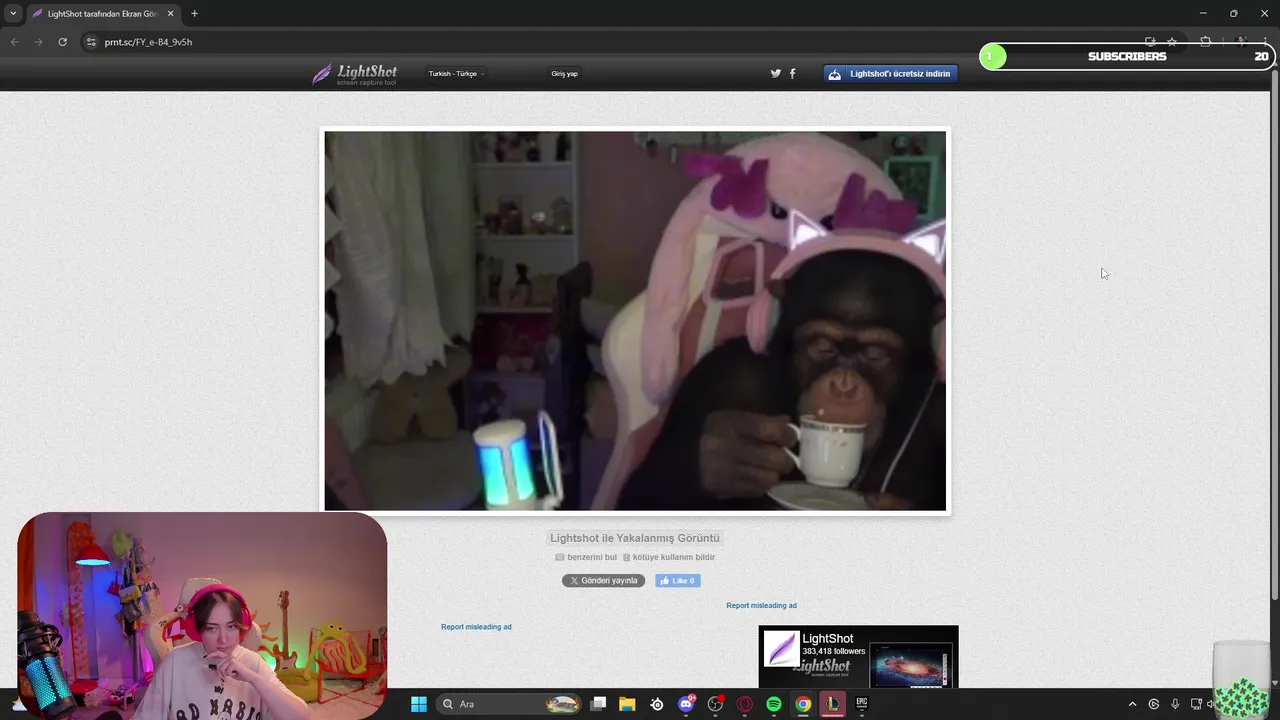
Task: Click Lightshot'ı ücretsiz indirin download button
Action: (890, 73)
